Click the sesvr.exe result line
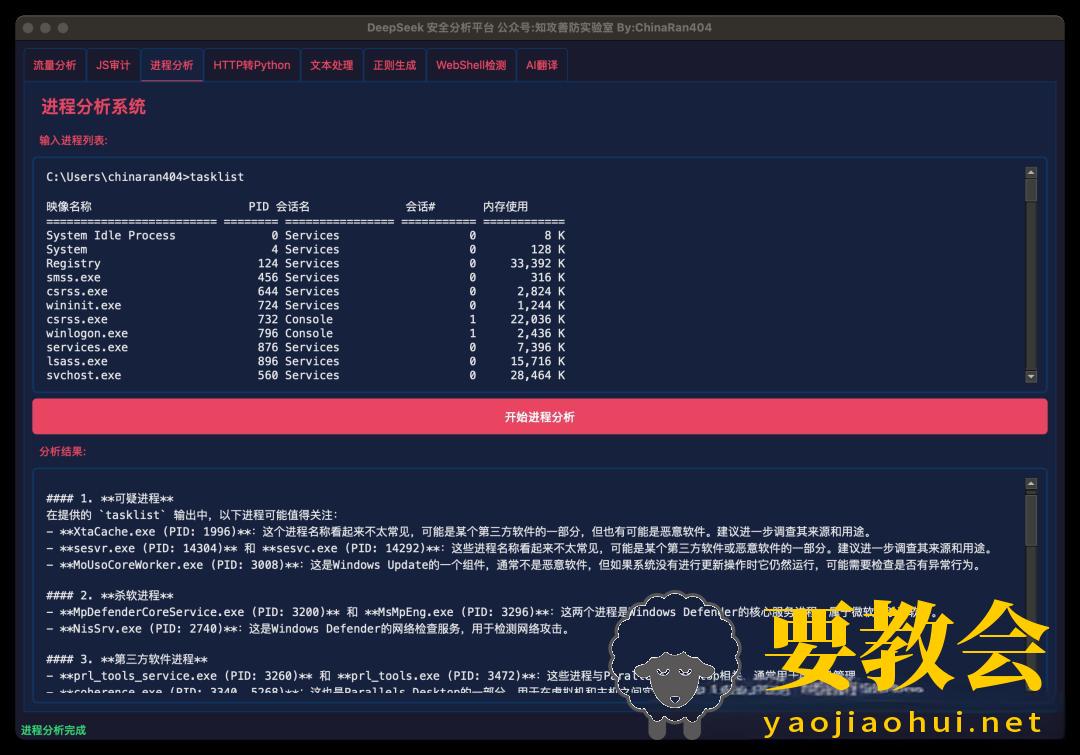The height and width of the screenshot is (755, 1080). coord(521,548)
